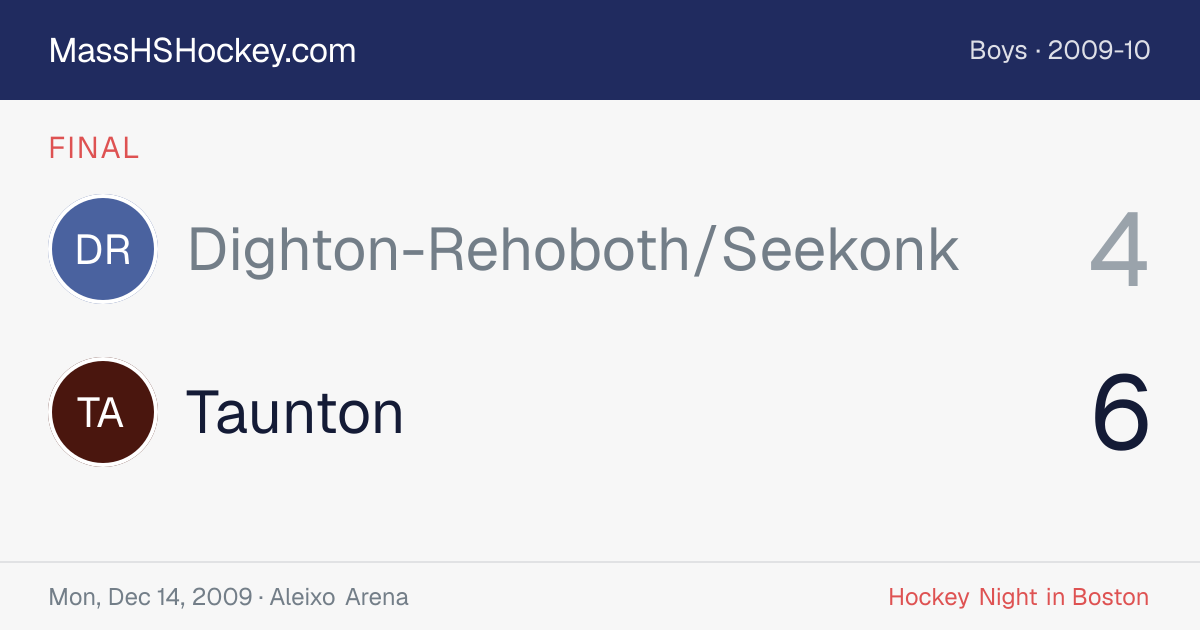The width and height of the screenshot is (1200, 630).
Task: Click the word Boston in the footer link
Action: coord(1110,598)
